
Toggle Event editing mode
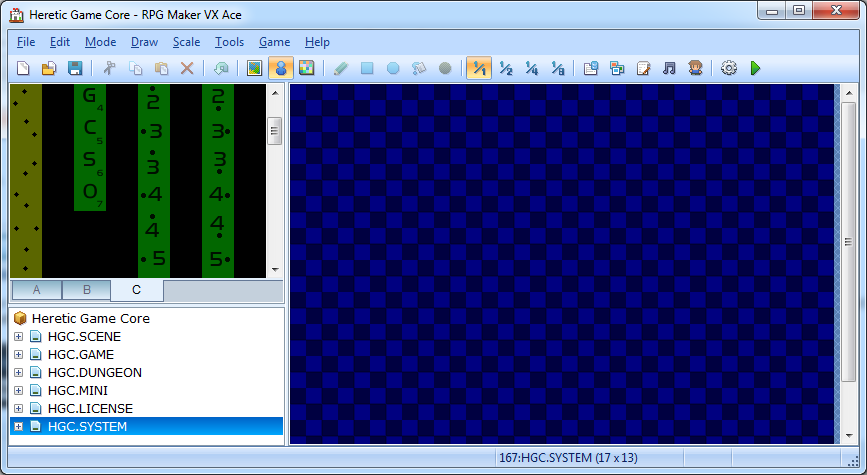281,69
